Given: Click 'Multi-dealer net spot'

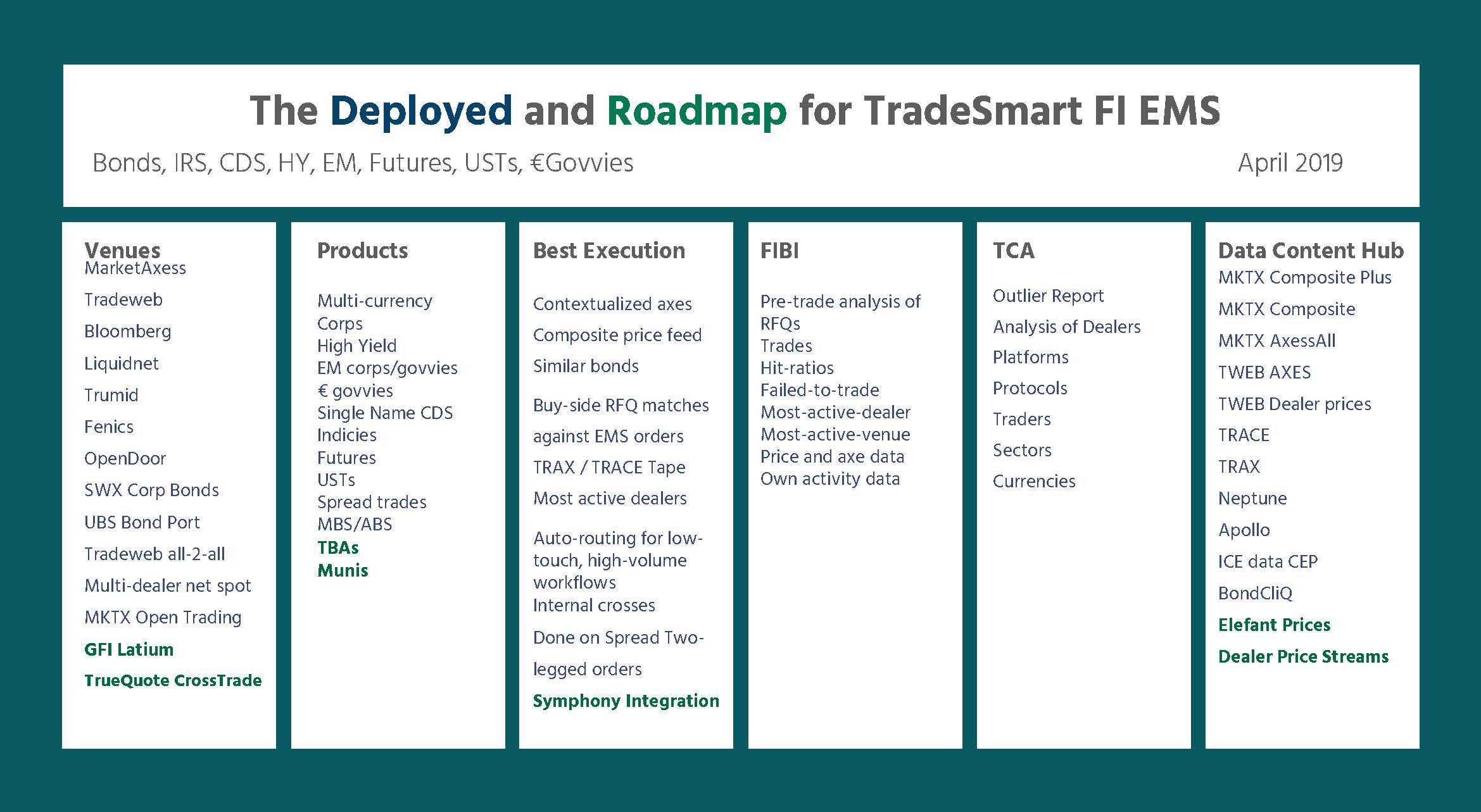Looking at the screenshot, I should click(168, 586).
